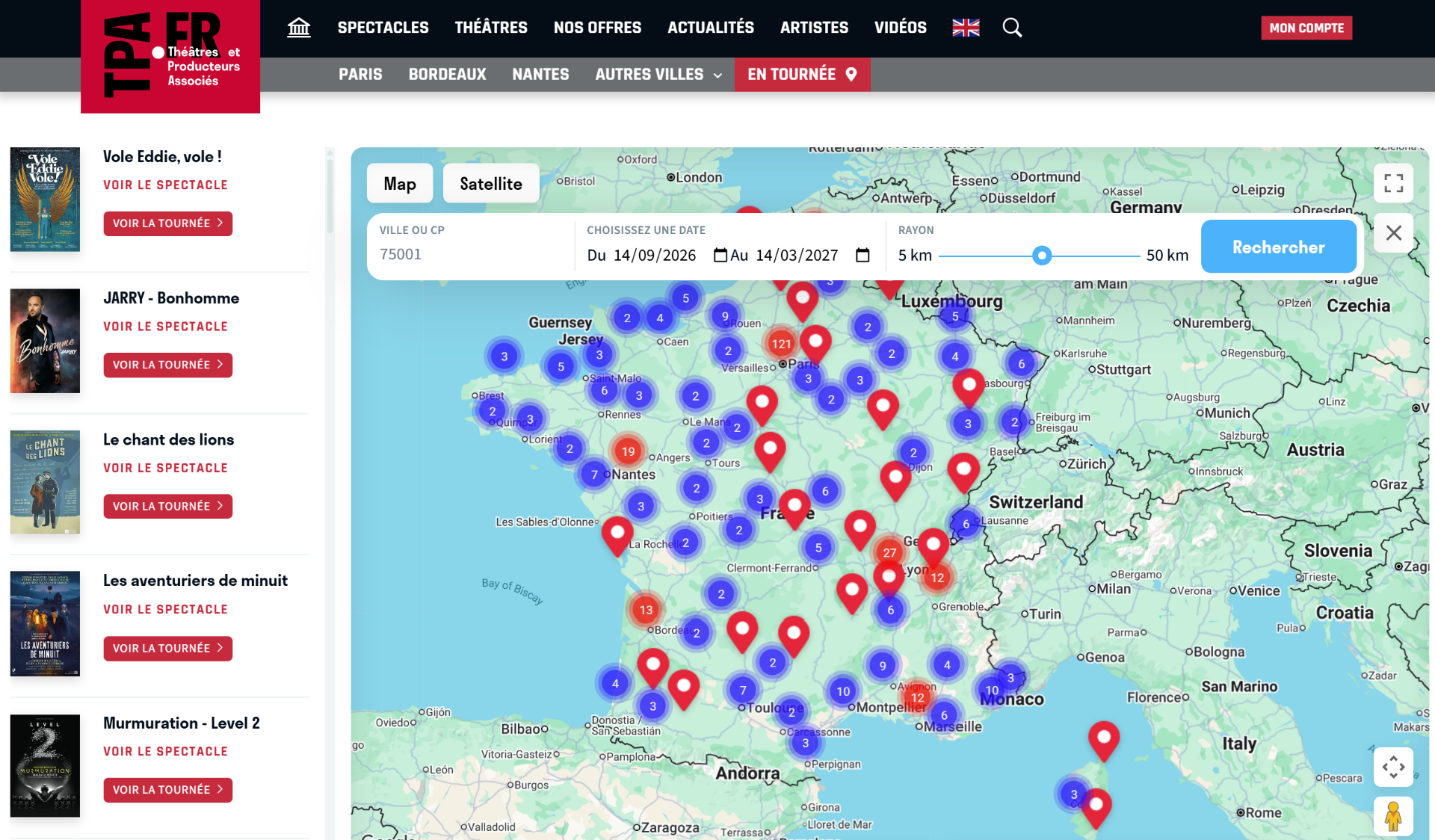
Task: Click the 121 cluster marker near Paris
Action: pos(781,344)
